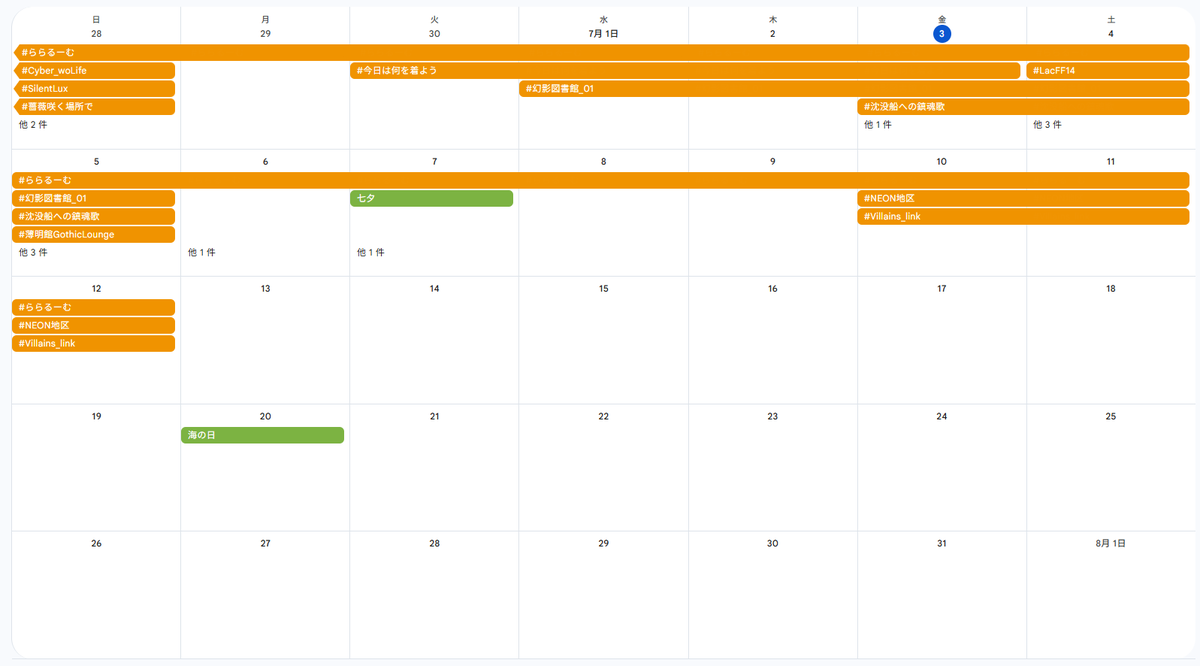The image size is (1200, 666).
Task: Select date number 6
Action: [265, 162]
